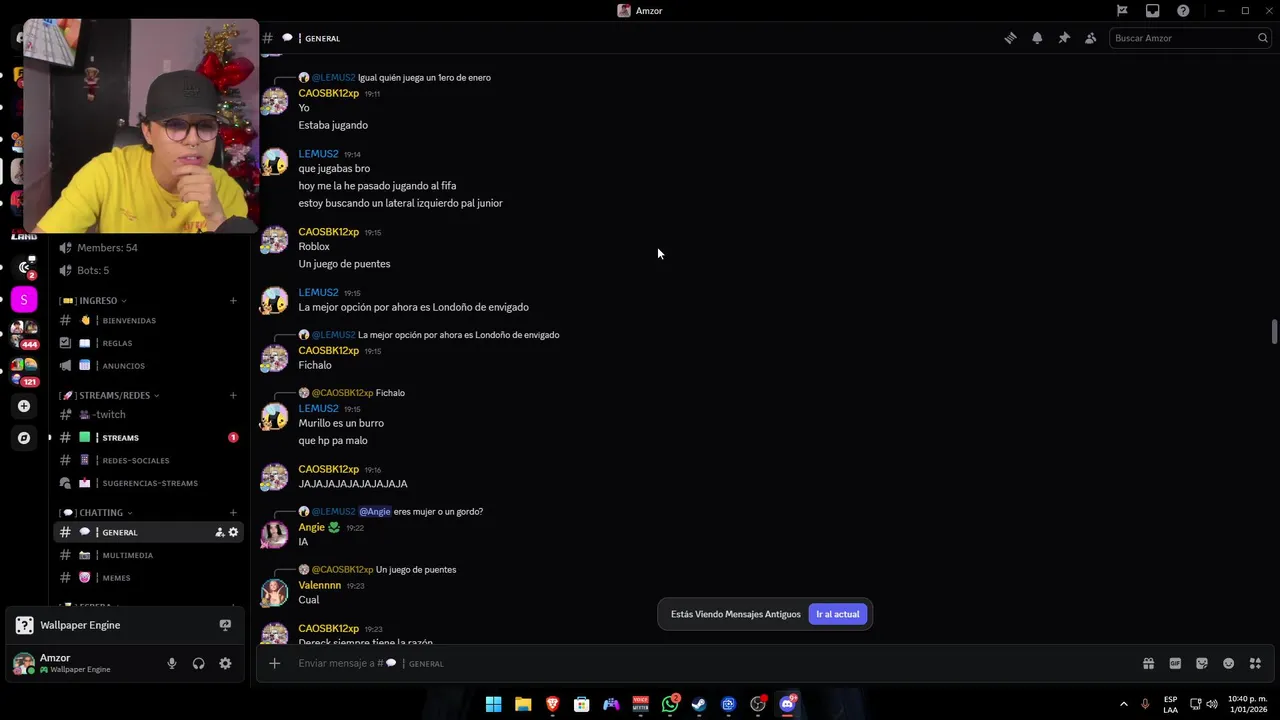Create invite for GENERAL channel
Screen dimensions: 1280x720
point(220,532)
